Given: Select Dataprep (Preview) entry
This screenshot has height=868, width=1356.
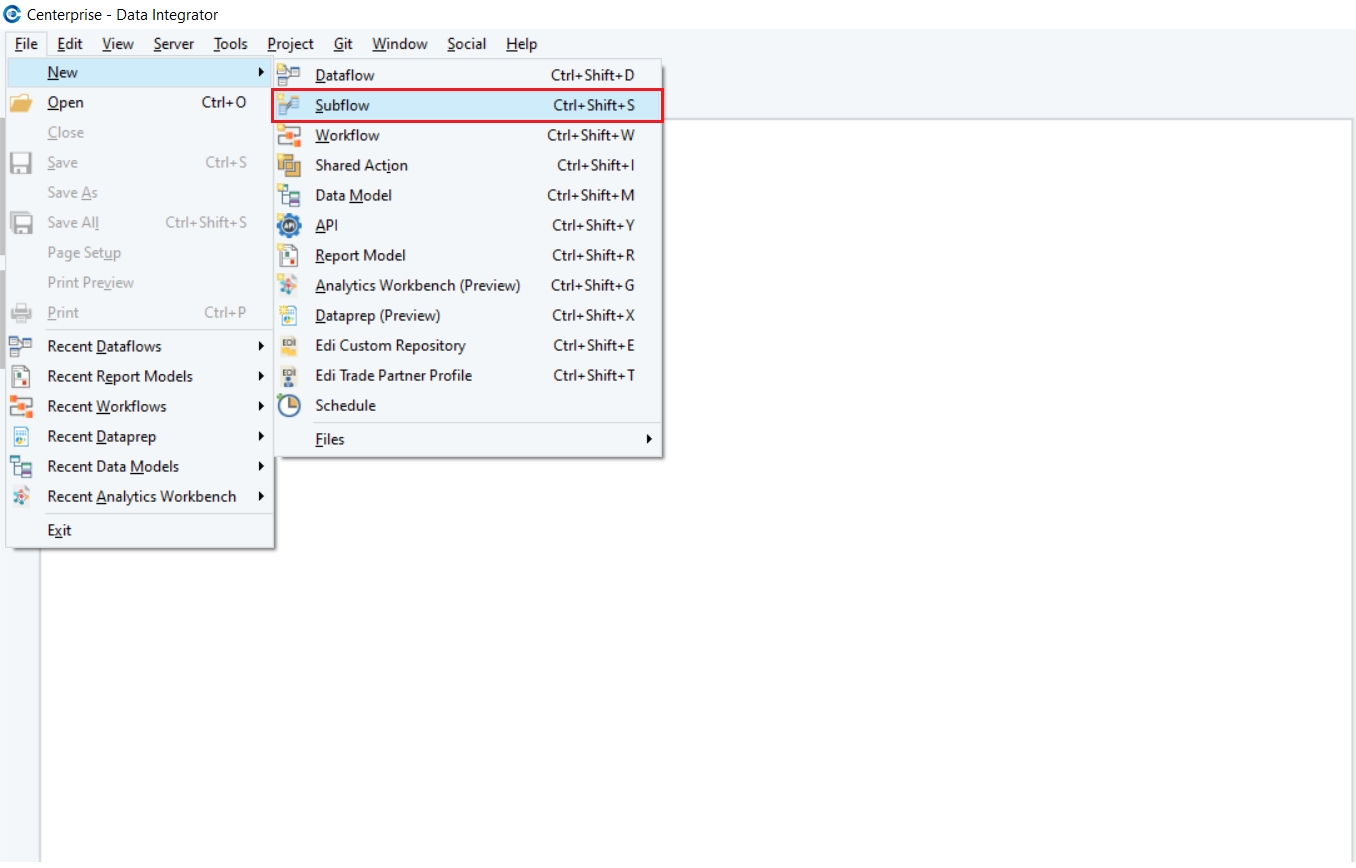Looking at the screenshot, I should pos(467,315).
